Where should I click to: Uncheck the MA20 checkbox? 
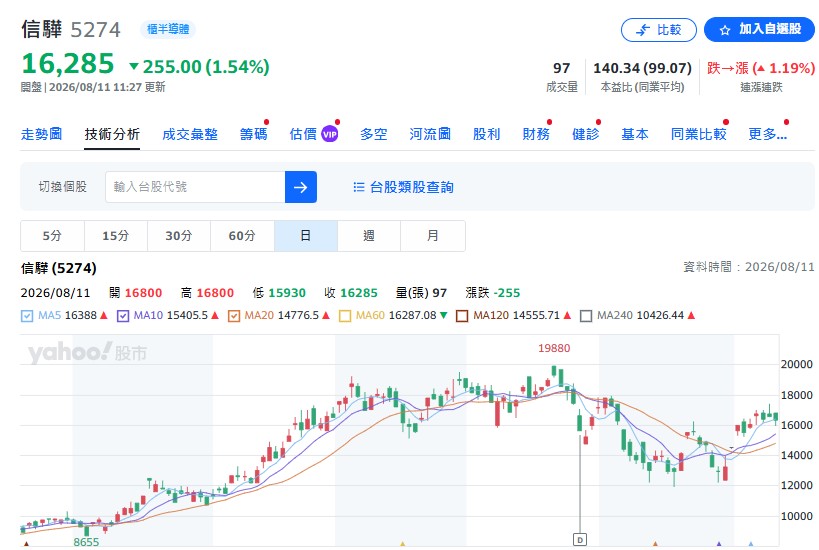[x=233, y=316]
